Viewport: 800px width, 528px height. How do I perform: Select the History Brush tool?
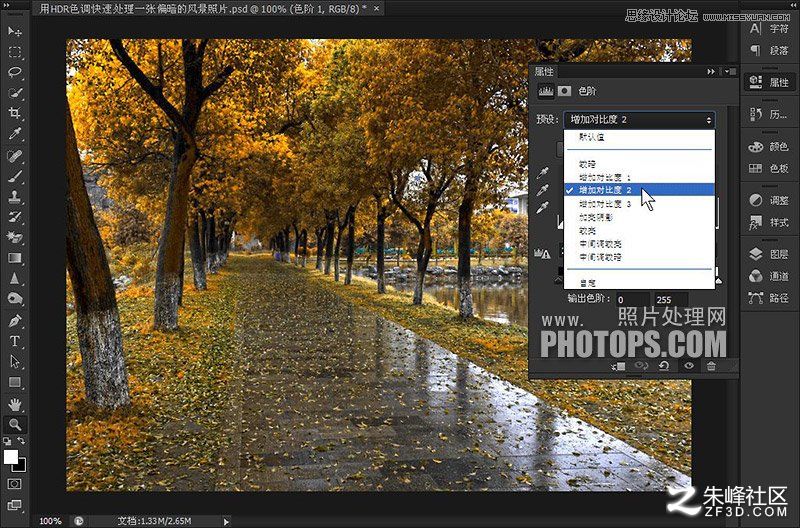[14, 217]
